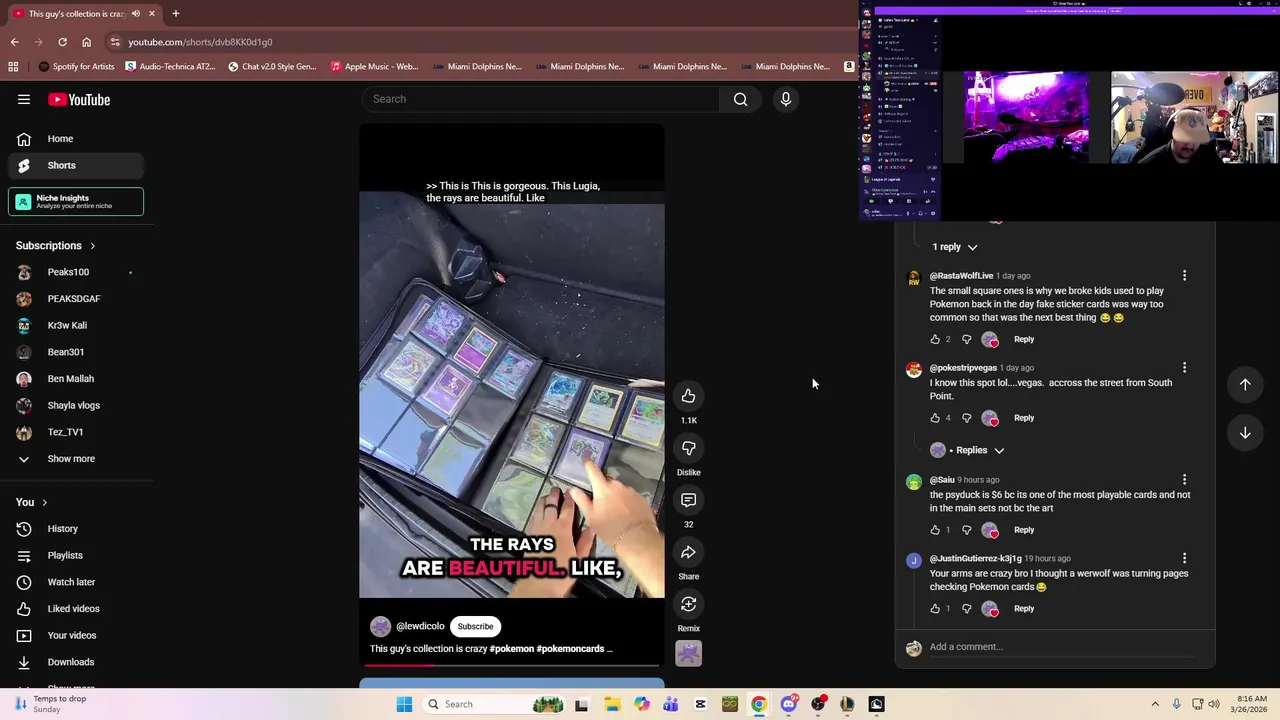This screenshot has width=1280, height=720.
Task: Open Shorts in the YouTube sidebar
Action: [76, 165]
